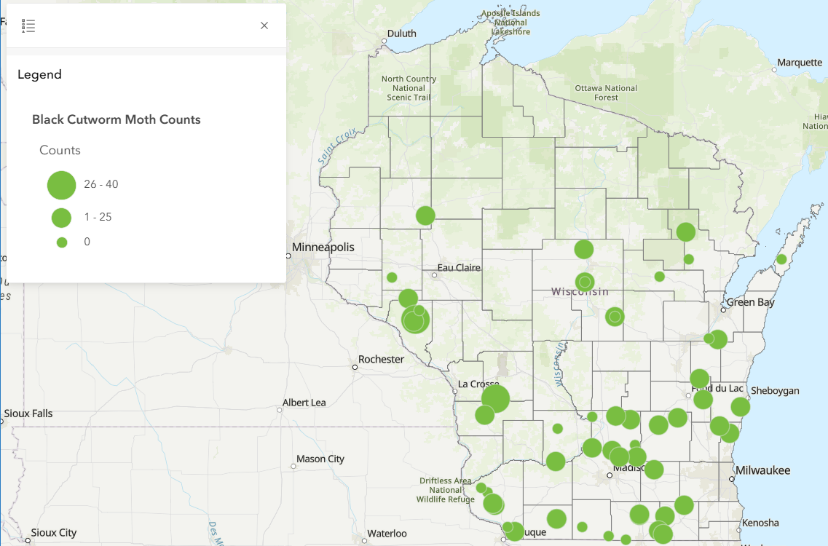Click the Sioux Falls label
The image size is (828, 546).
(x=28, y=413)
